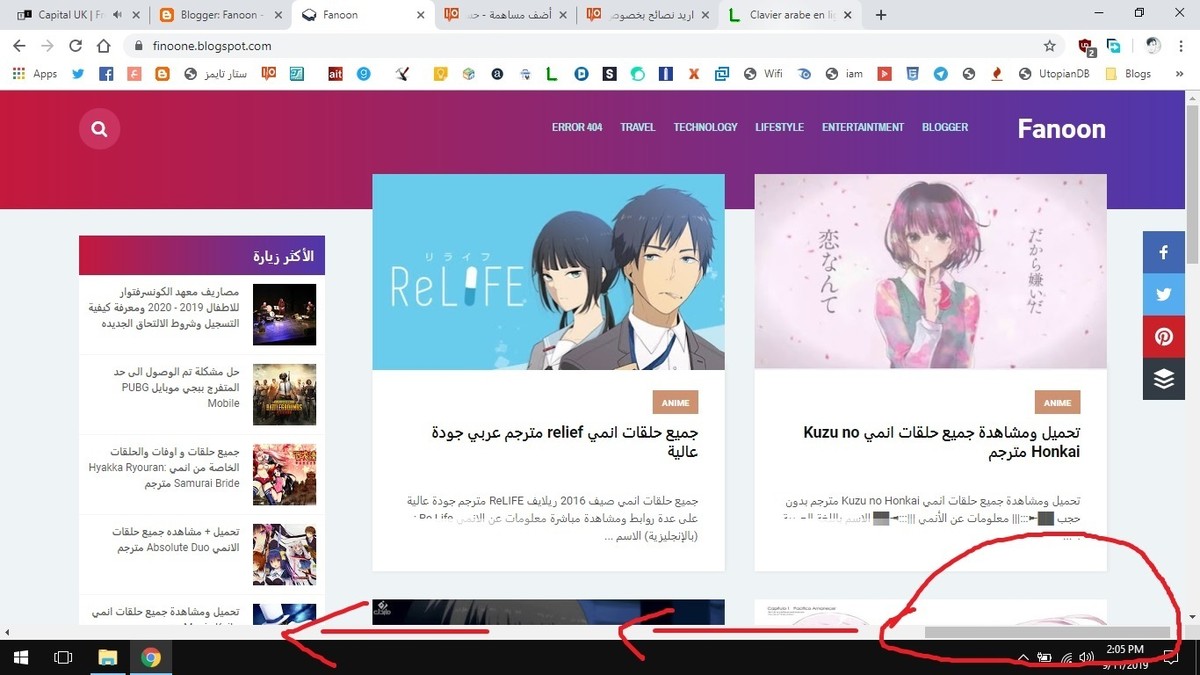Open post title 'جميع حلقات انمي relief'
The width and height of the screenshot is (1200, 675).
click(x=564, y=443)
